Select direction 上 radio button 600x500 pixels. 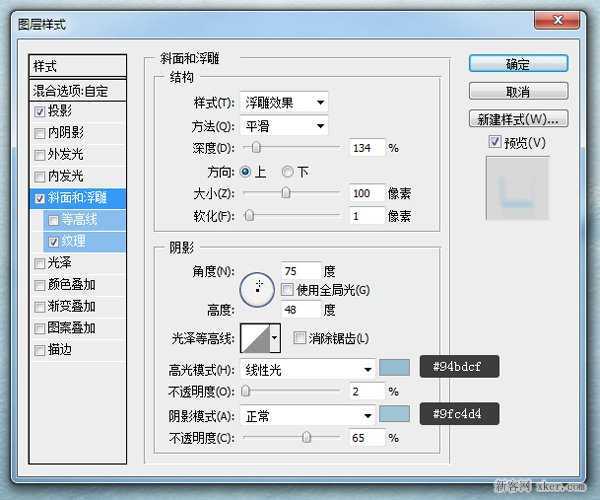coord(245,172)
